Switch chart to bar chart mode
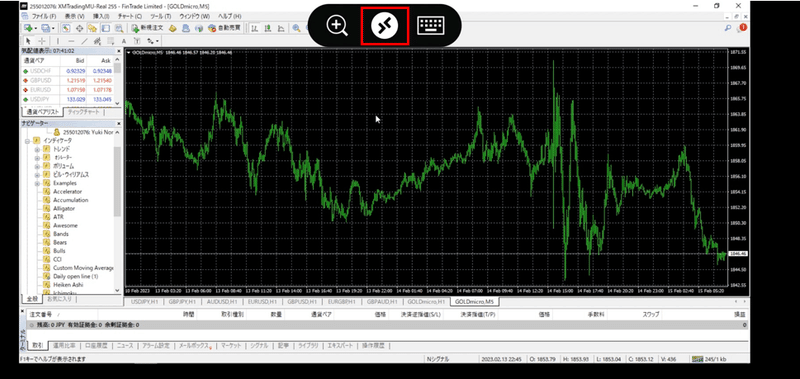800x379 pixels. click(x=254, y=28)
